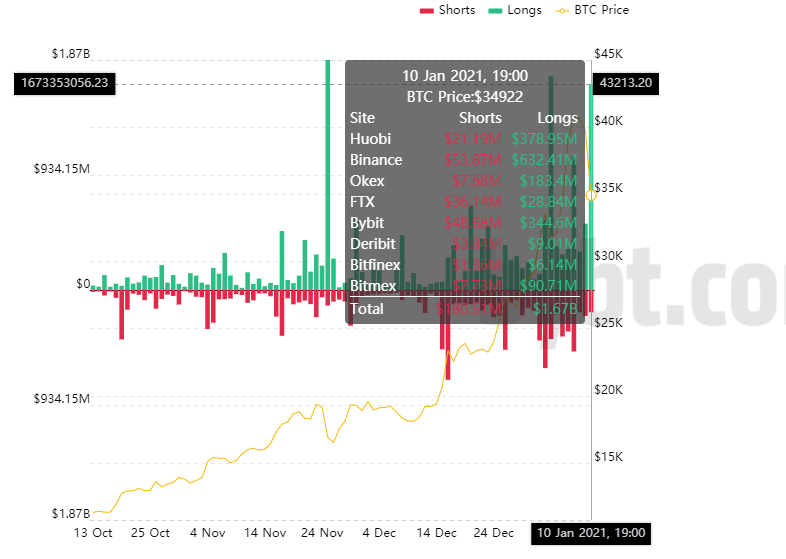Click the 14 Dec x-axis label
This screenshot has width=786, height=559.
click(x=437, y=533)
